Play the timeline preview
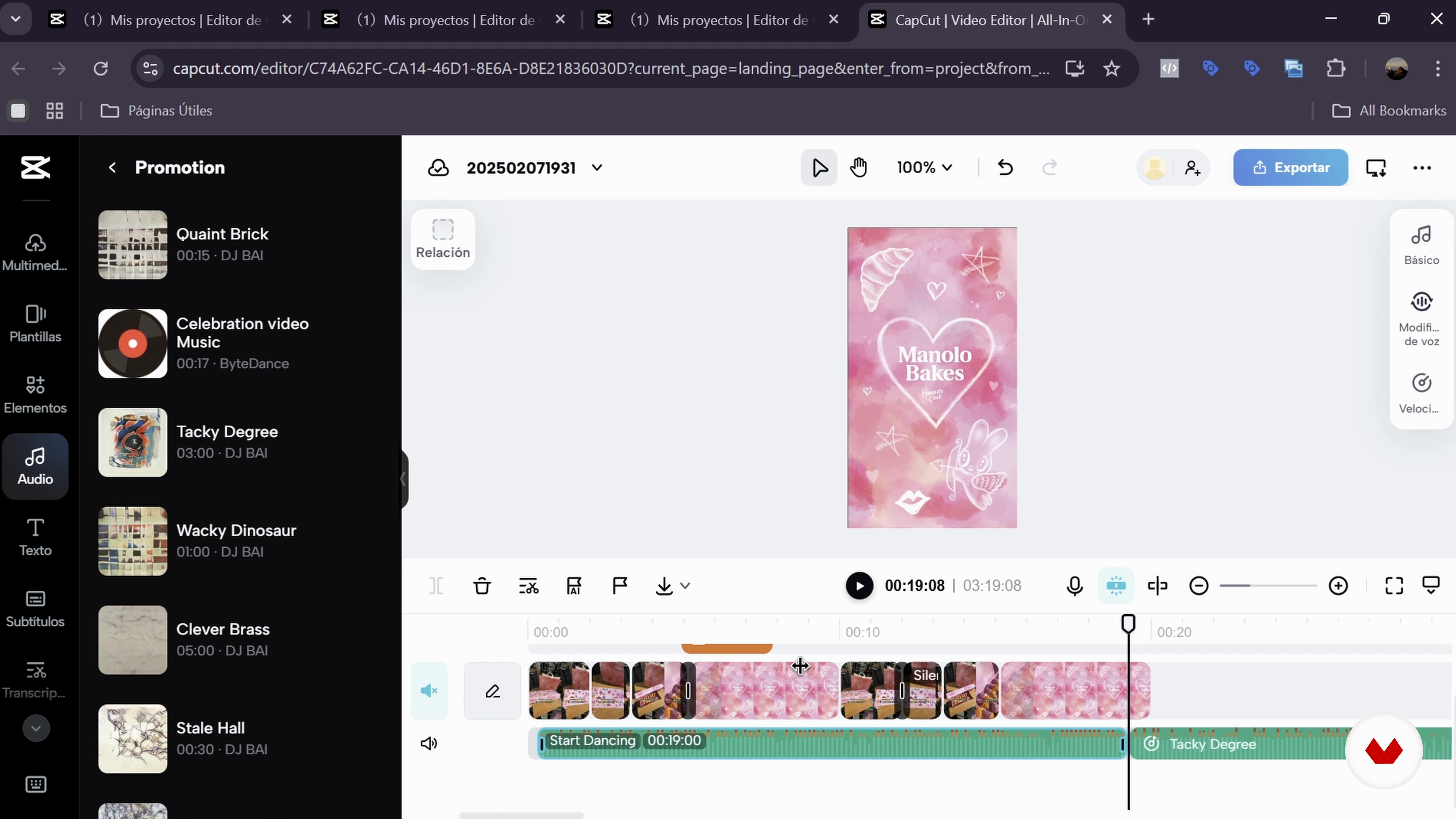The width and height of the screenshot is (1456, 819). (x=859, y=585)
